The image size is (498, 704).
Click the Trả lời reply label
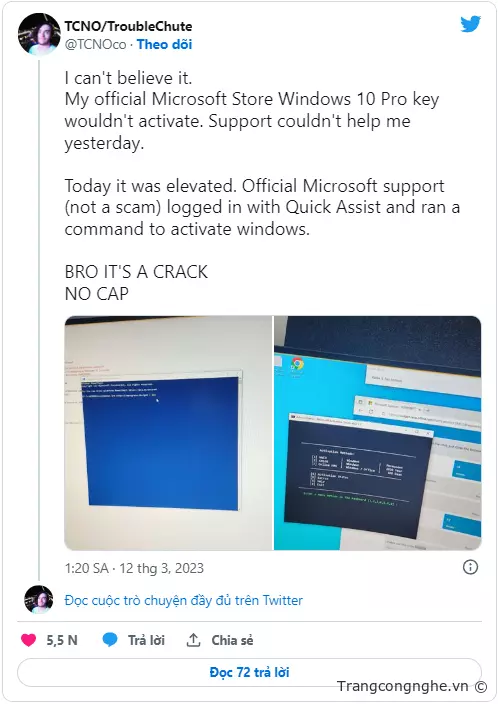click(x=146, y=640)
